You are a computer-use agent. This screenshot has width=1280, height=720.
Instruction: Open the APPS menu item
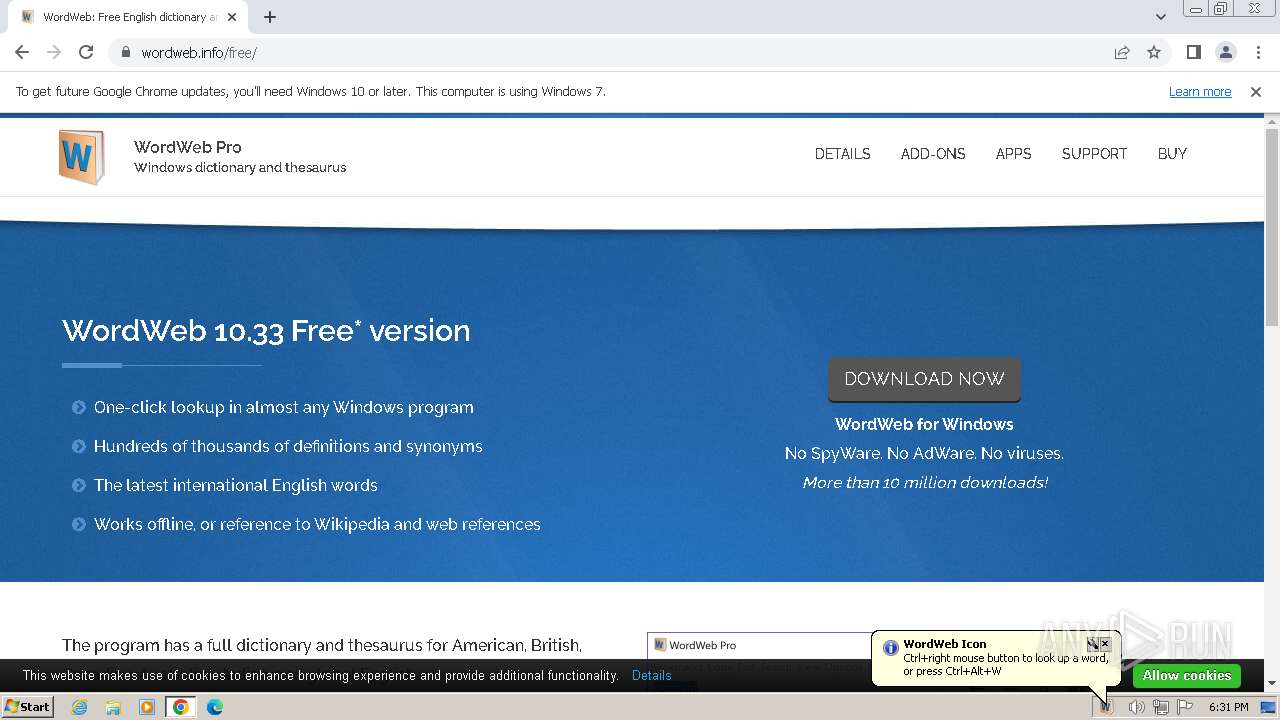coord(1013,154)
